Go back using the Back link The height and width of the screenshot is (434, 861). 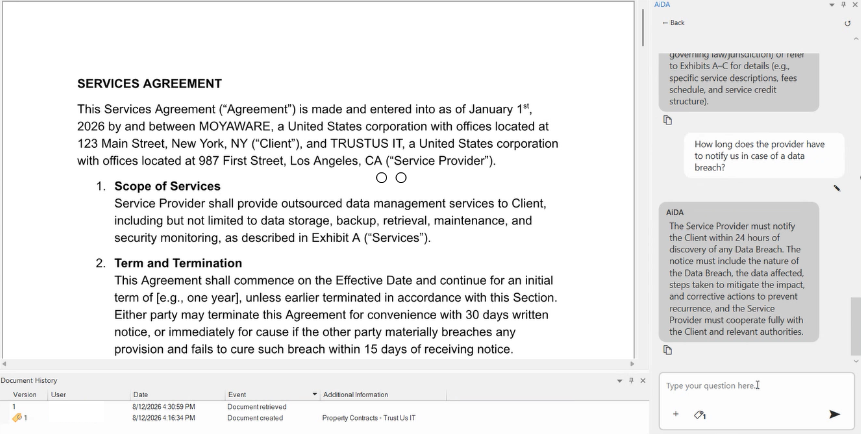point(673,23)
